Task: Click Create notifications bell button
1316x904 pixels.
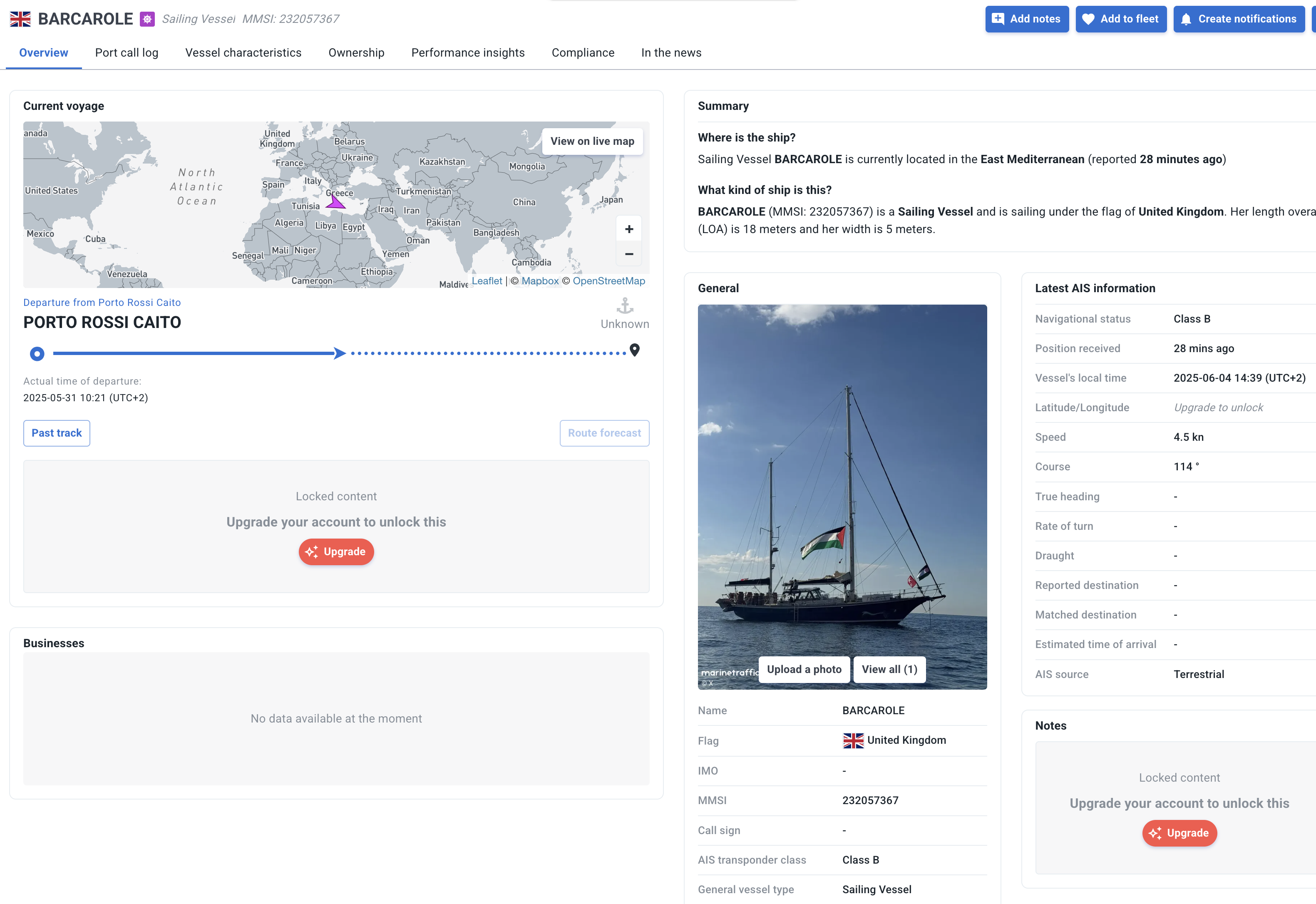Action: [1239, 19]
